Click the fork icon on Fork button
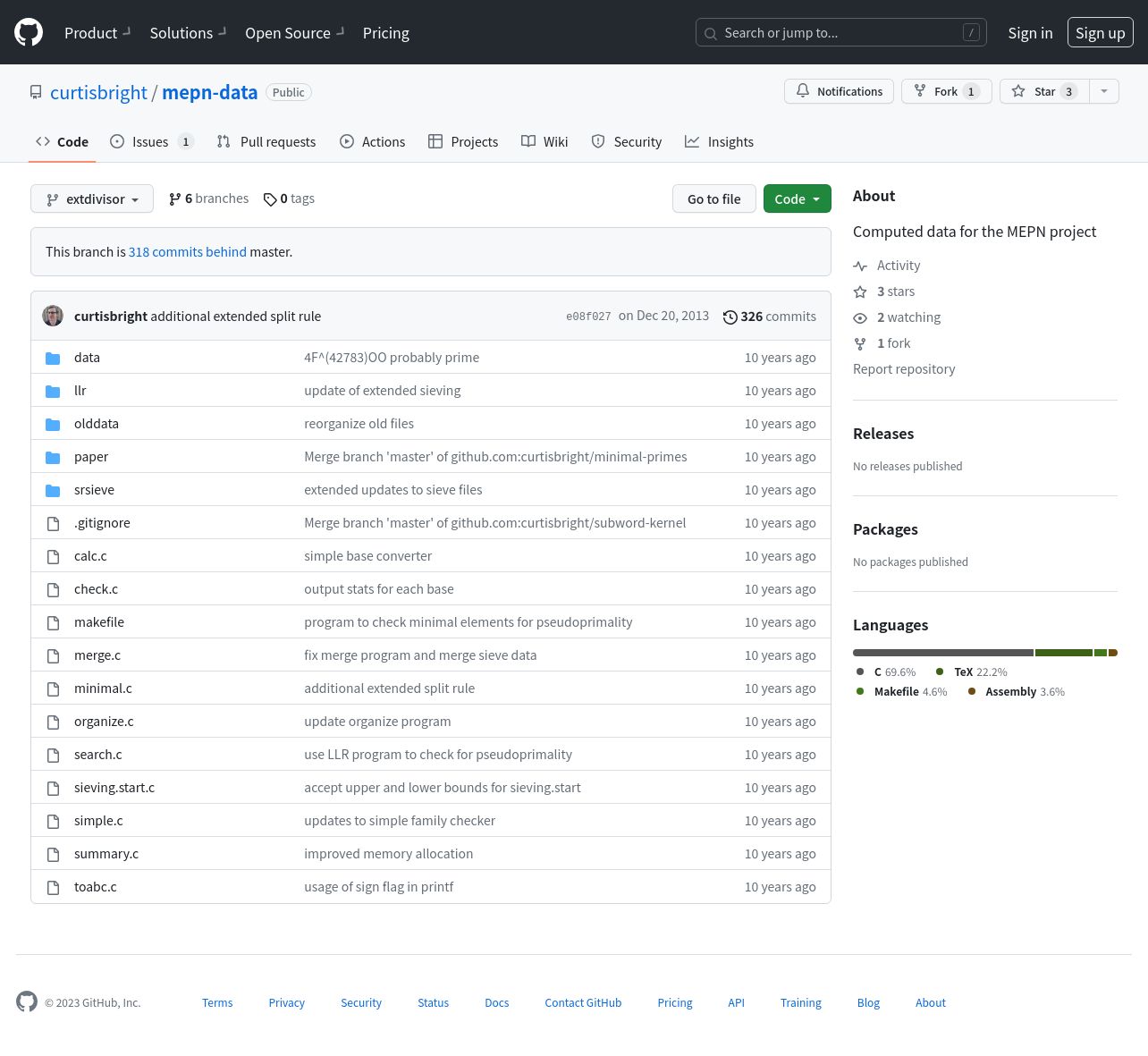This screenshot has width=1148, height=1056. coord(920,91)
